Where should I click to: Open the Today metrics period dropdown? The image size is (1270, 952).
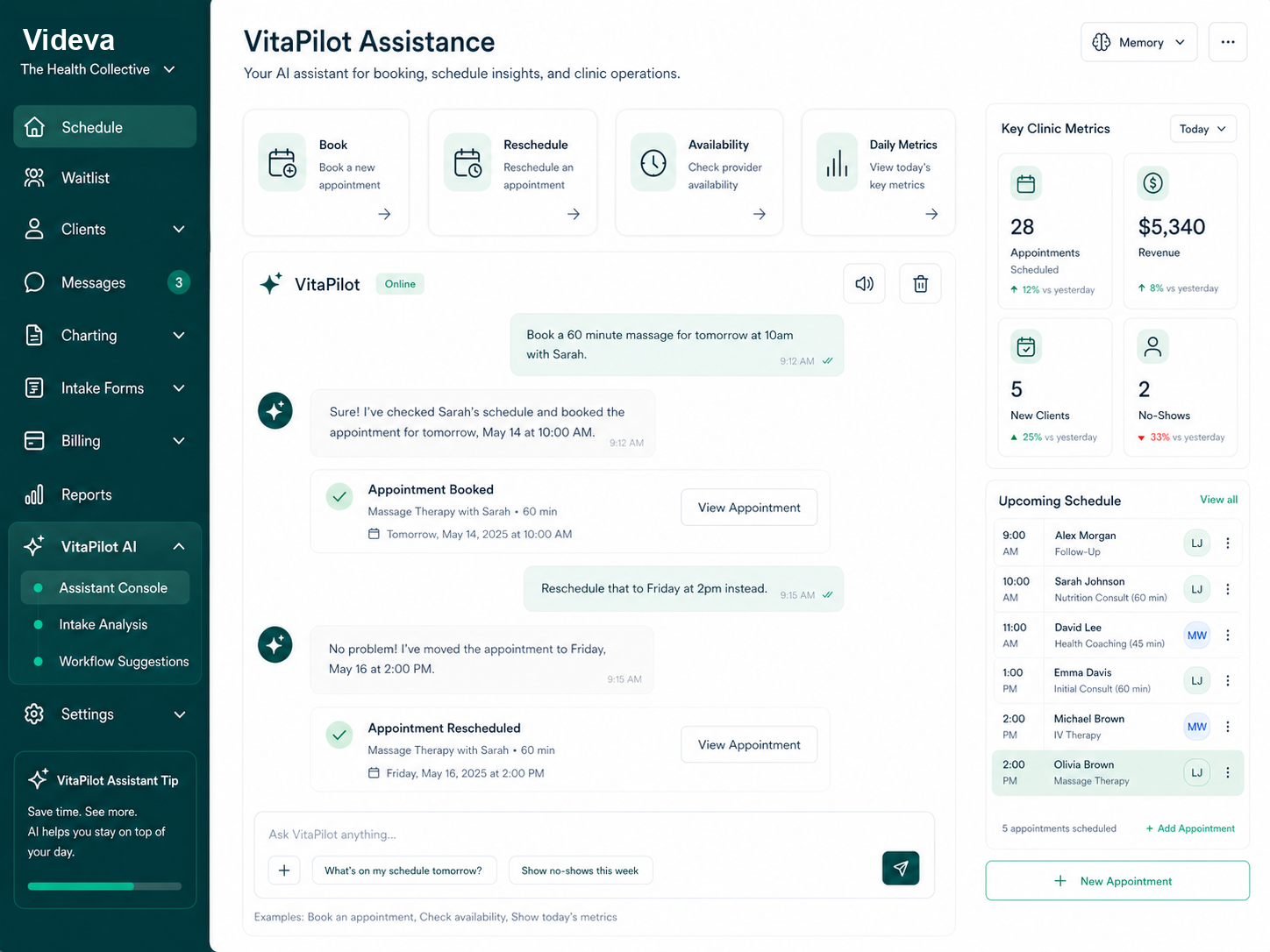click(1202, 128)
